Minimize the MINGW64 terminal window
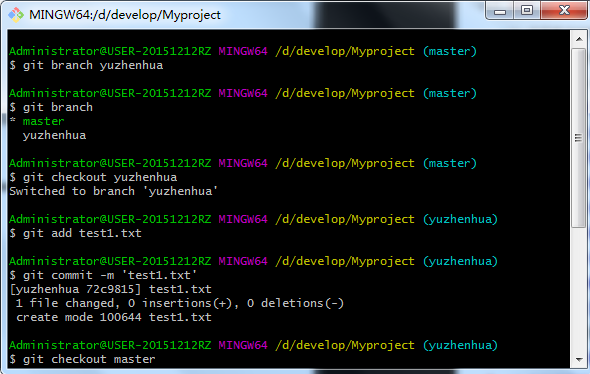This screenshot has width=590, height=374. [500, 11]
